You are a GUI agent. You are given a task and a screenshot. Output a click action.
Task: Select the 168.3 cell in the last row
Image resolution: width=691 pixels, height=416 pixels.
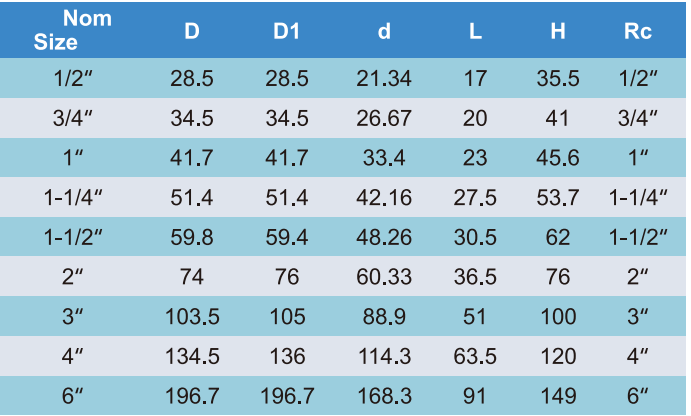coord(384,396)
